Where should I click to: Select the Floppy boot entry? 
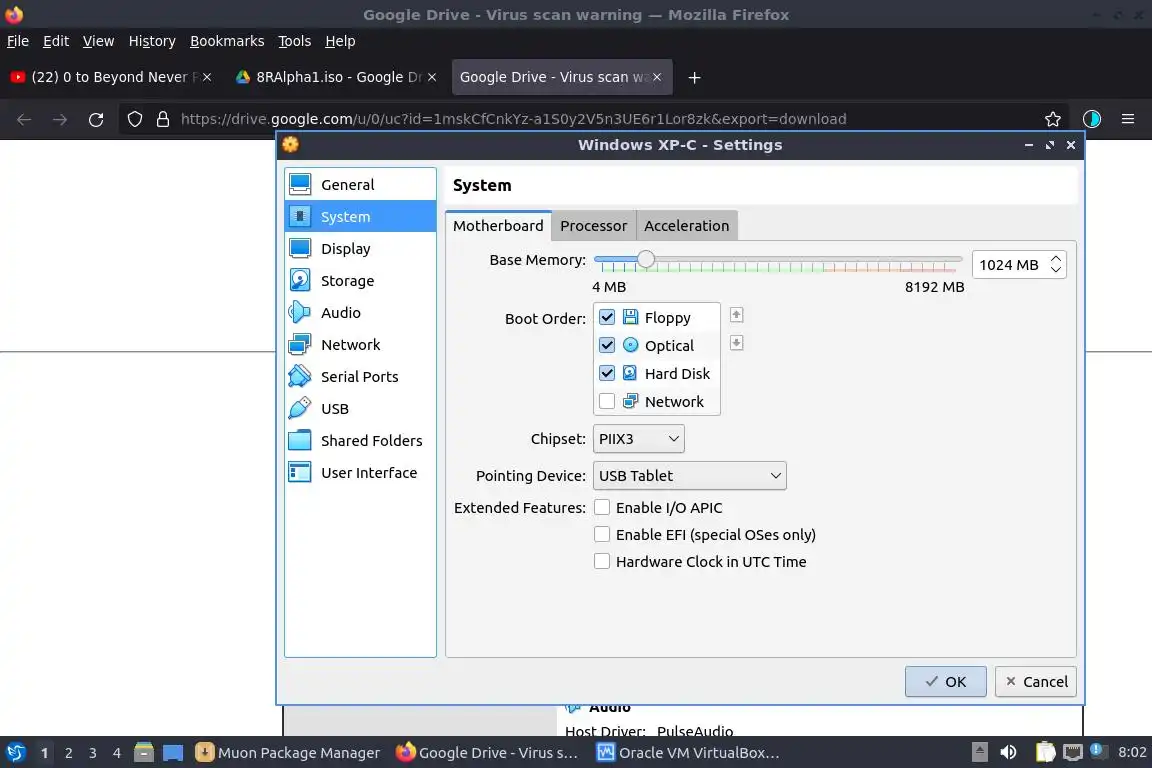(667, 317)
